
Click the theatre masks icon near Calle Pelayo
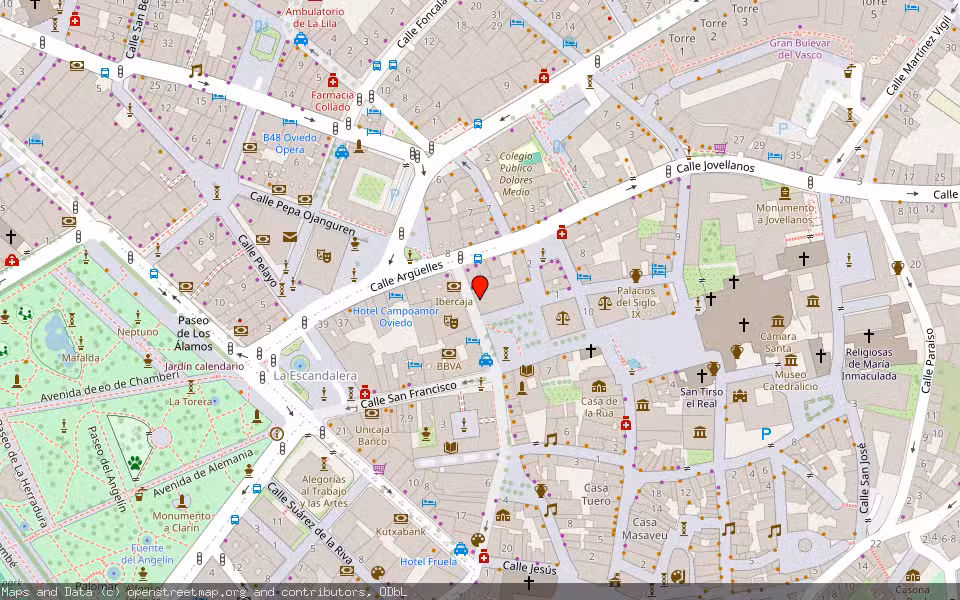click(x=324, y=256)
